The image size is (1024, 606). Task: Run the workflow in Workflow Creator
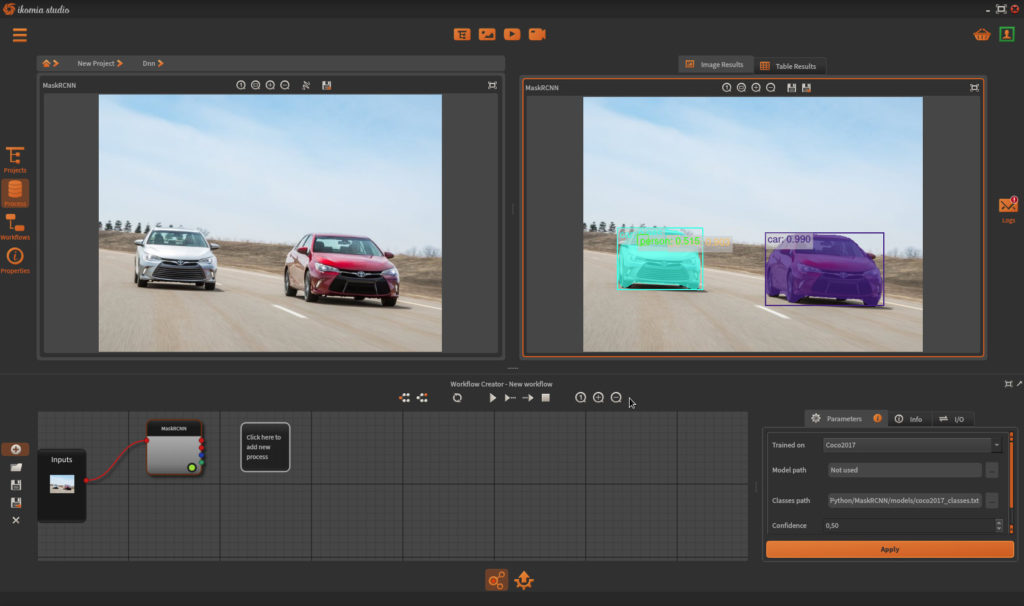(x=492, y=397)
